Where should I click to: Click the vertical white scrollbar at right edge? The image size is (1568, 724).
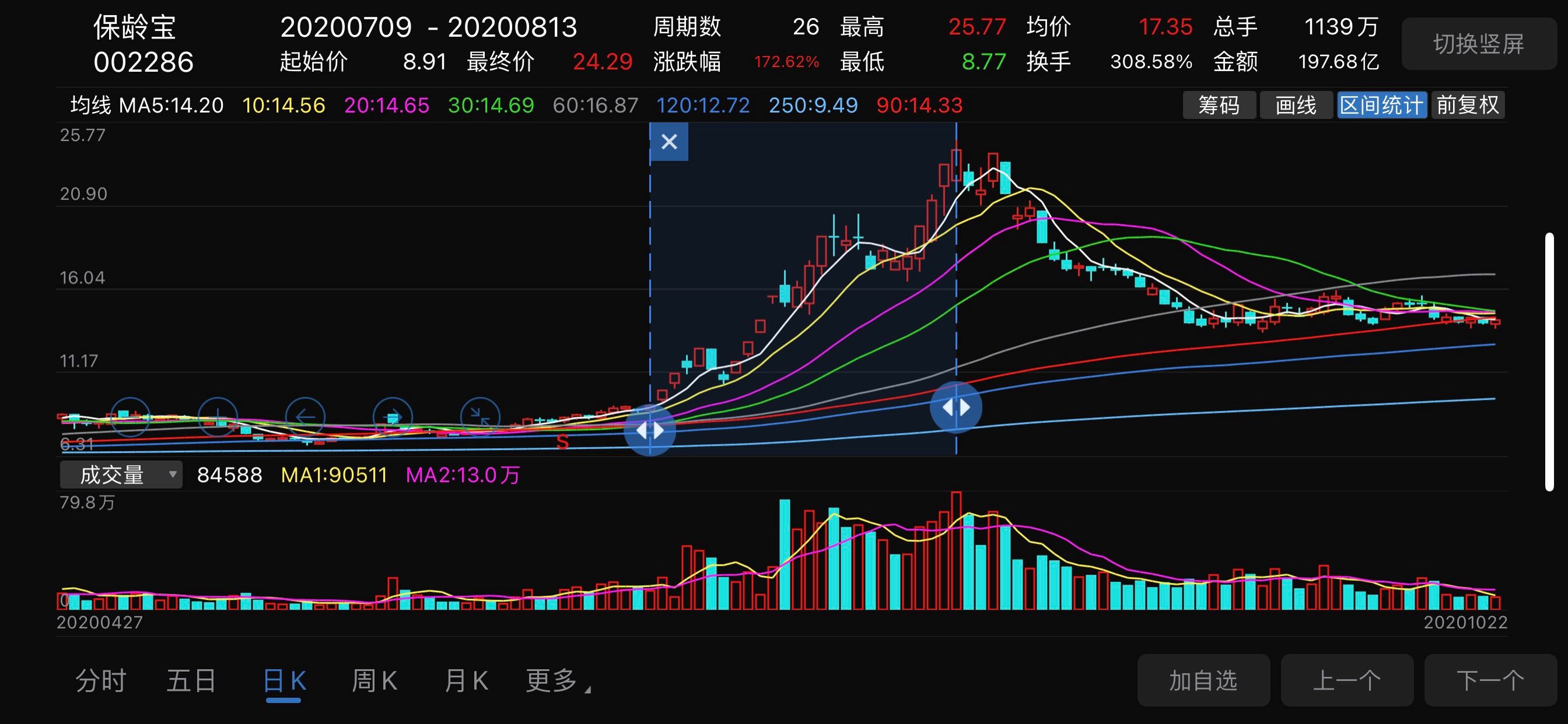click(1549, 361)
